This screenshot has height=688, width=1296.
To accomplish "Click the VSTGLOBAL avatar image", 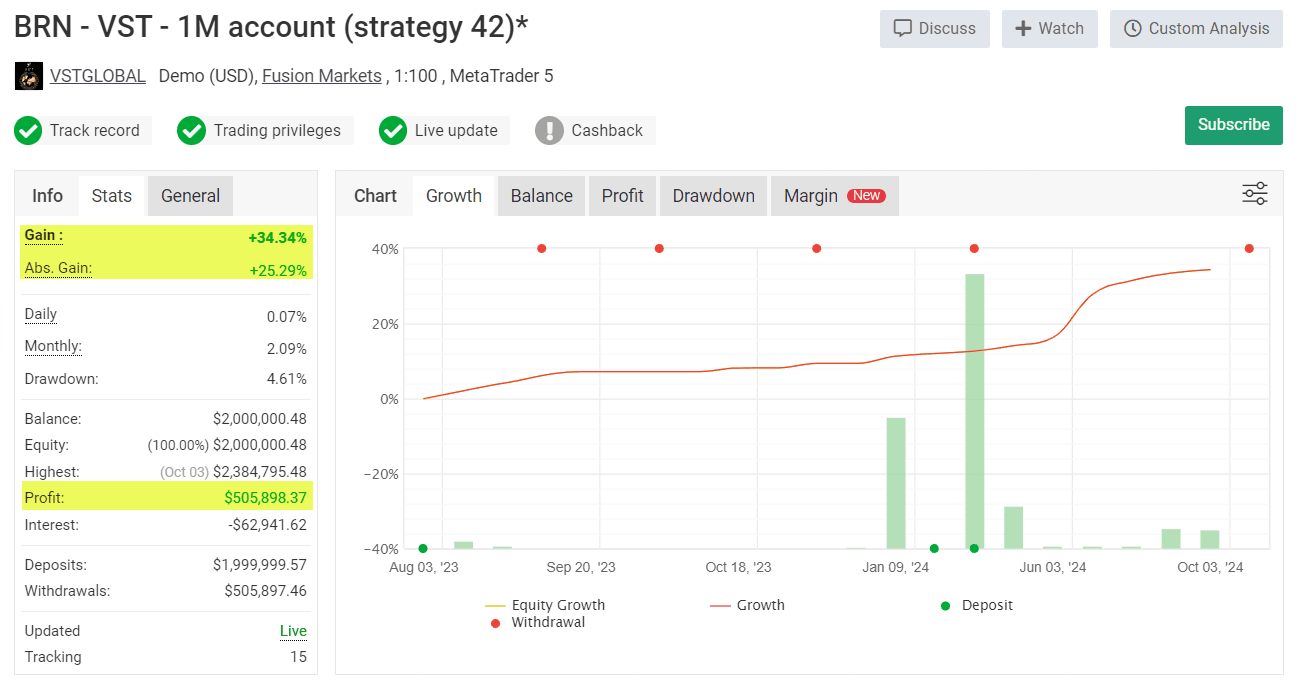I will [x=29, y=76].
